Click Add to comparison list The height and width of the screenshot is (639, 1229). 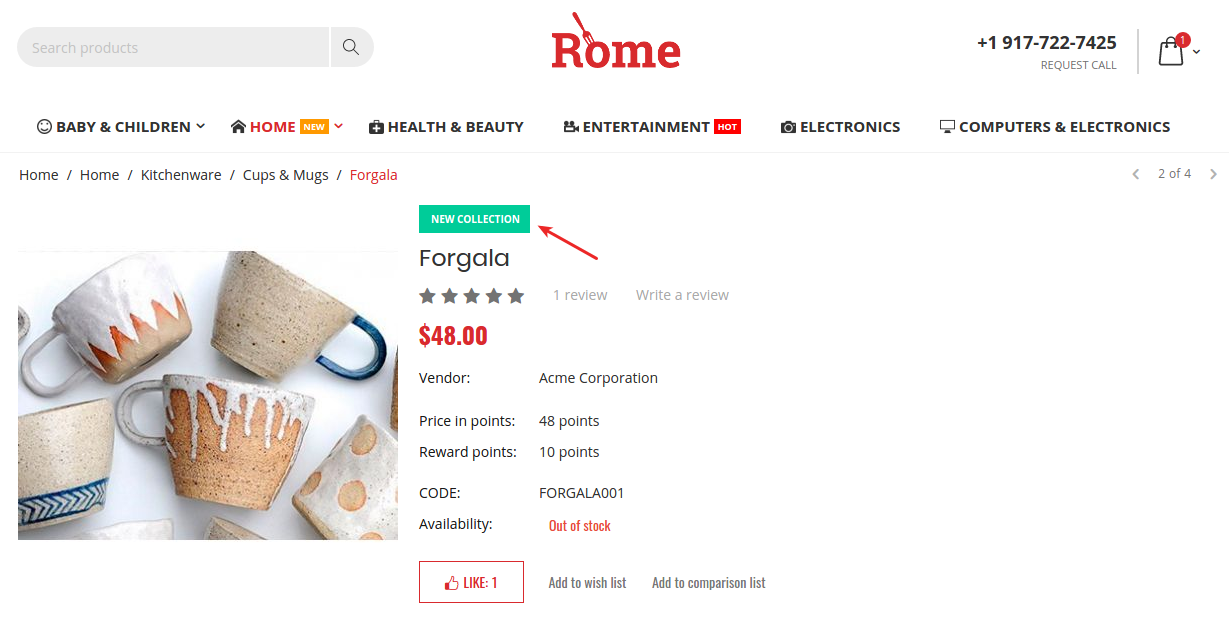709,583
